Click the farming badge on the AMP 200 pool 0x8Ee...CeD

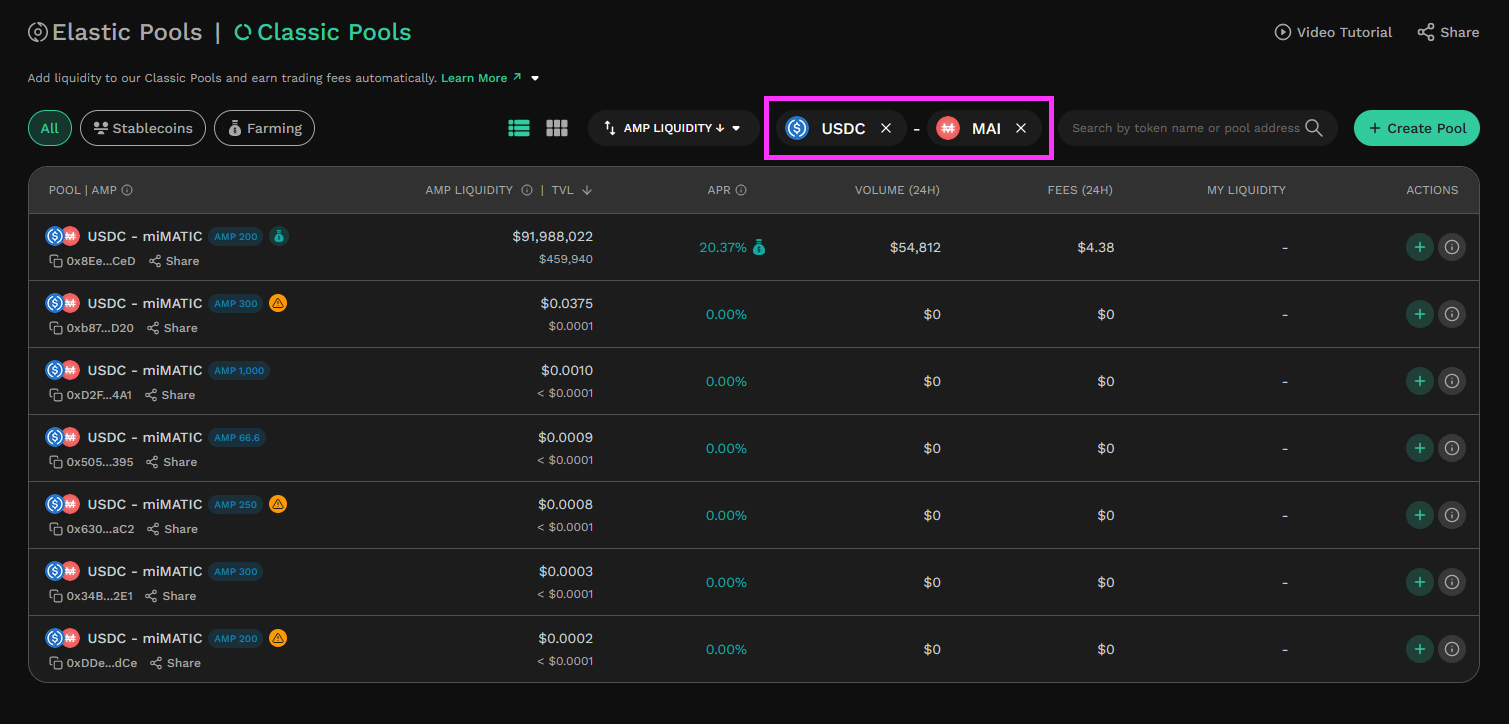coord(279,236)
